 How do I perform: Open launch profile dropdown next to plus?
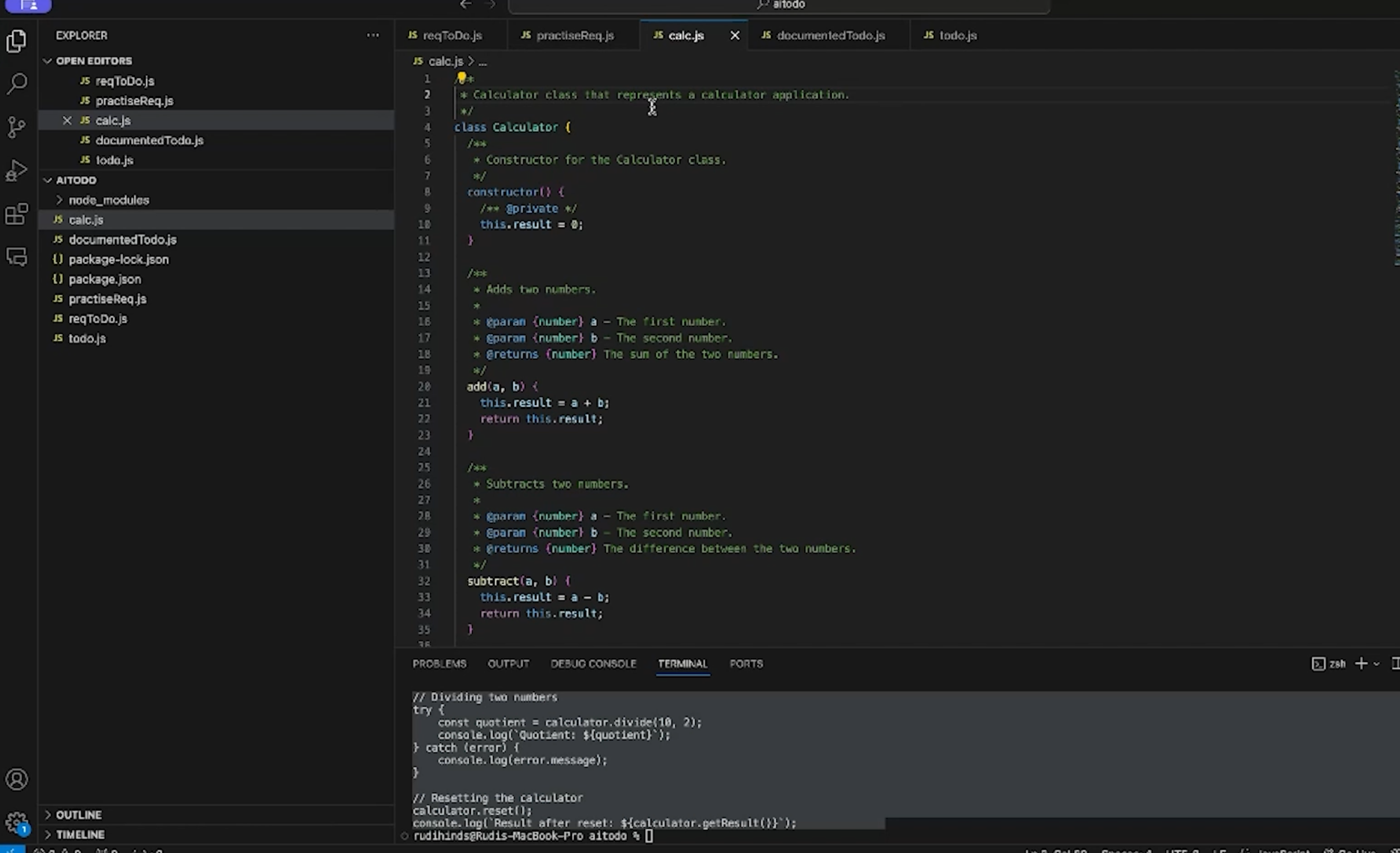1377,664
